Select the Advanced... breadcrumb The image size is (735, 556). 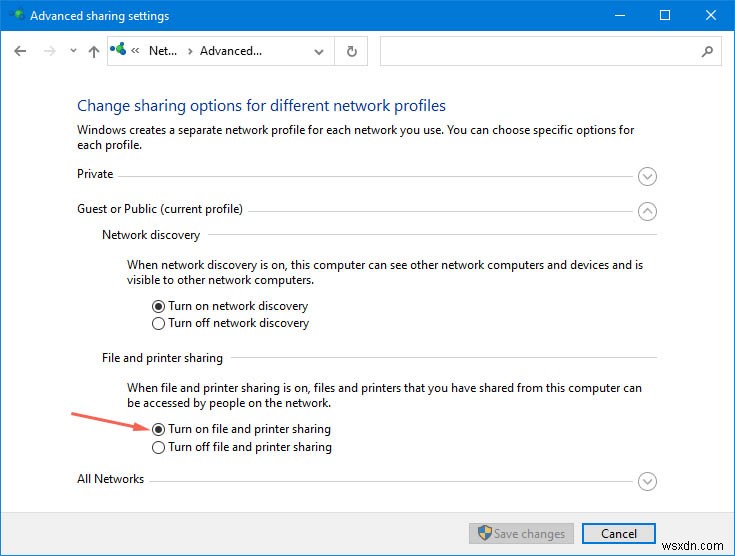coord(231,51)
